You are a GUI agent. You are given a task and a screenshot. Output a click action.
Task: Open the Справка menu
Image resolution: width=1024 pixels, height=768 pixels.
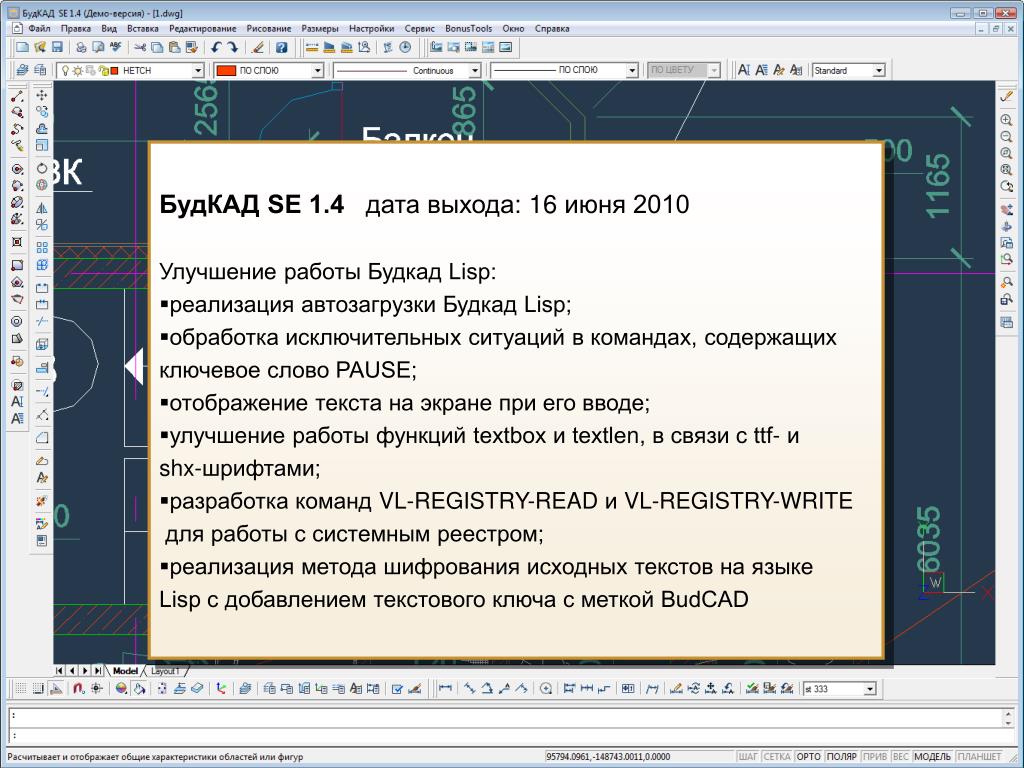pyautogui.click(x=552, y=29)
